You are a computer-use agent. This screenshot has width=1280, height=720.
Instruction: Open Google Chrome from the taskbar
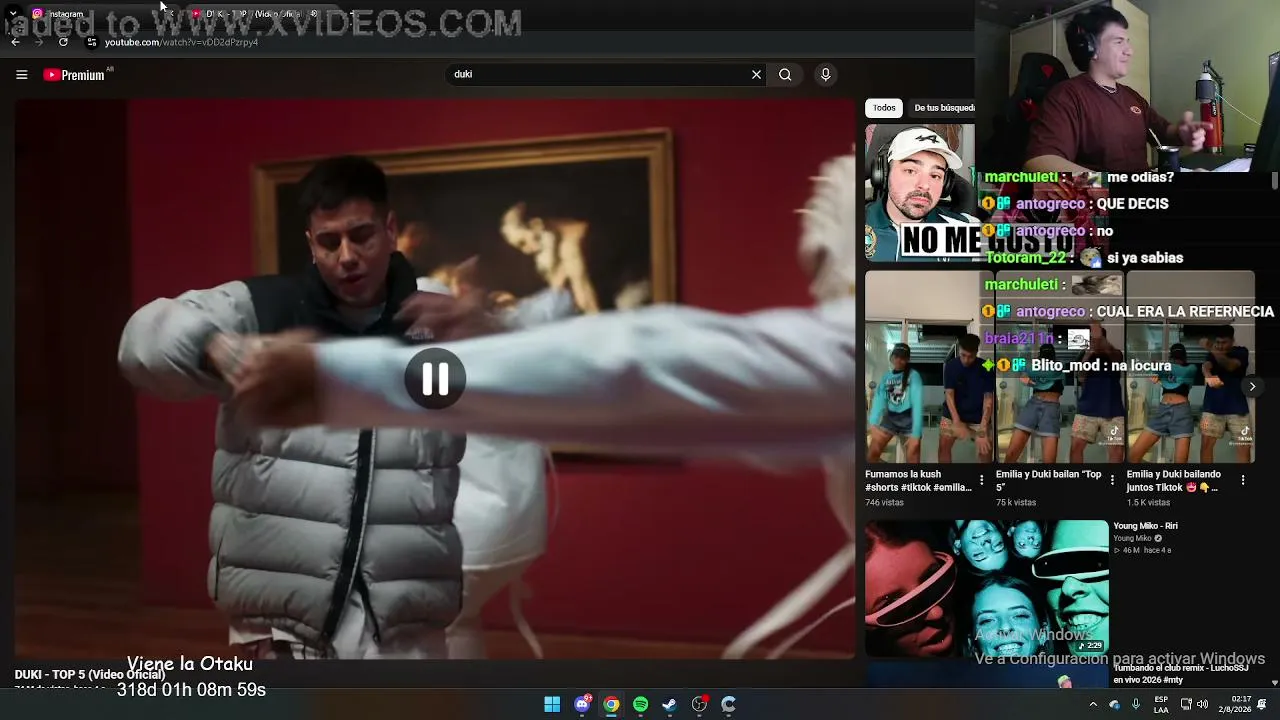pos(611,704)
